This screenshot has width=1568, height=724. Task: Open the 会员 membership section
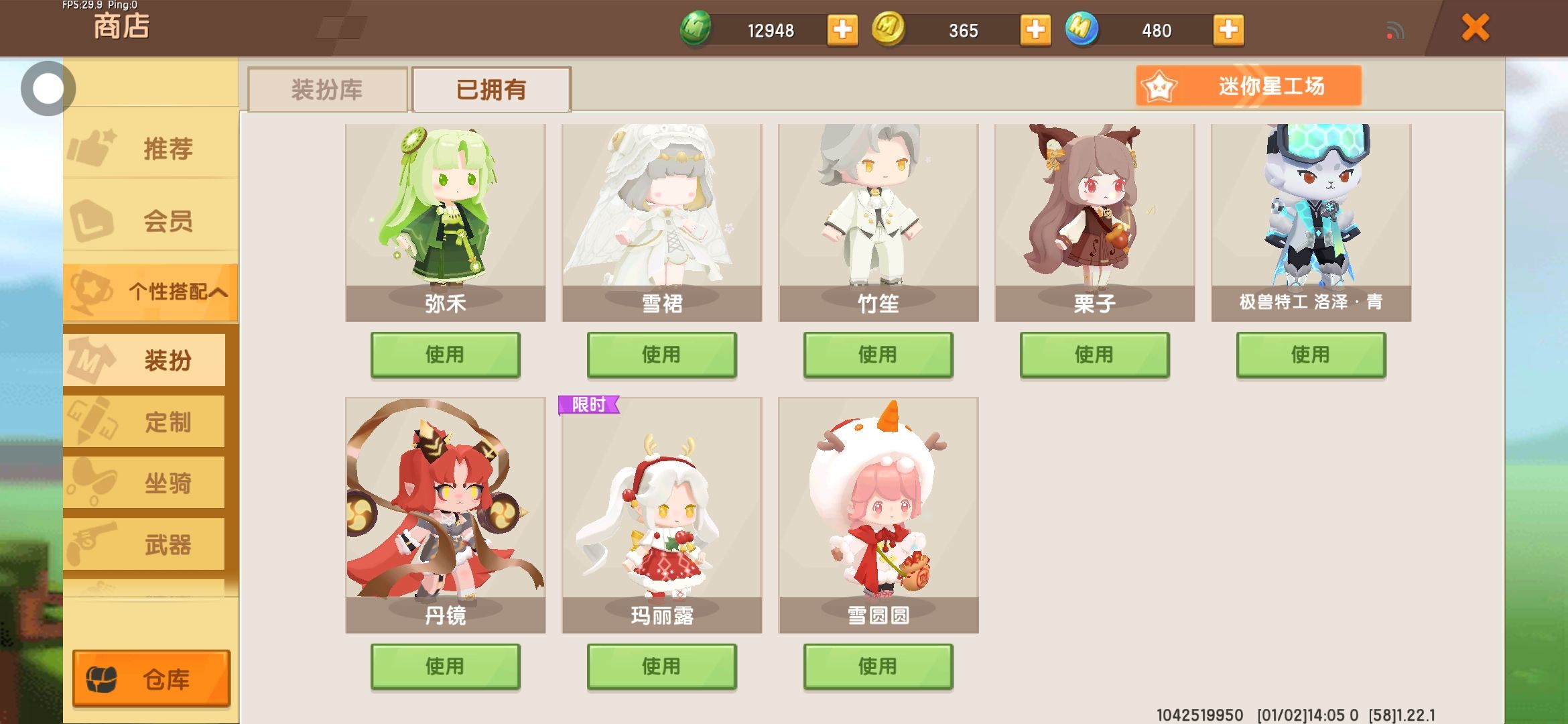click(151, 221)
